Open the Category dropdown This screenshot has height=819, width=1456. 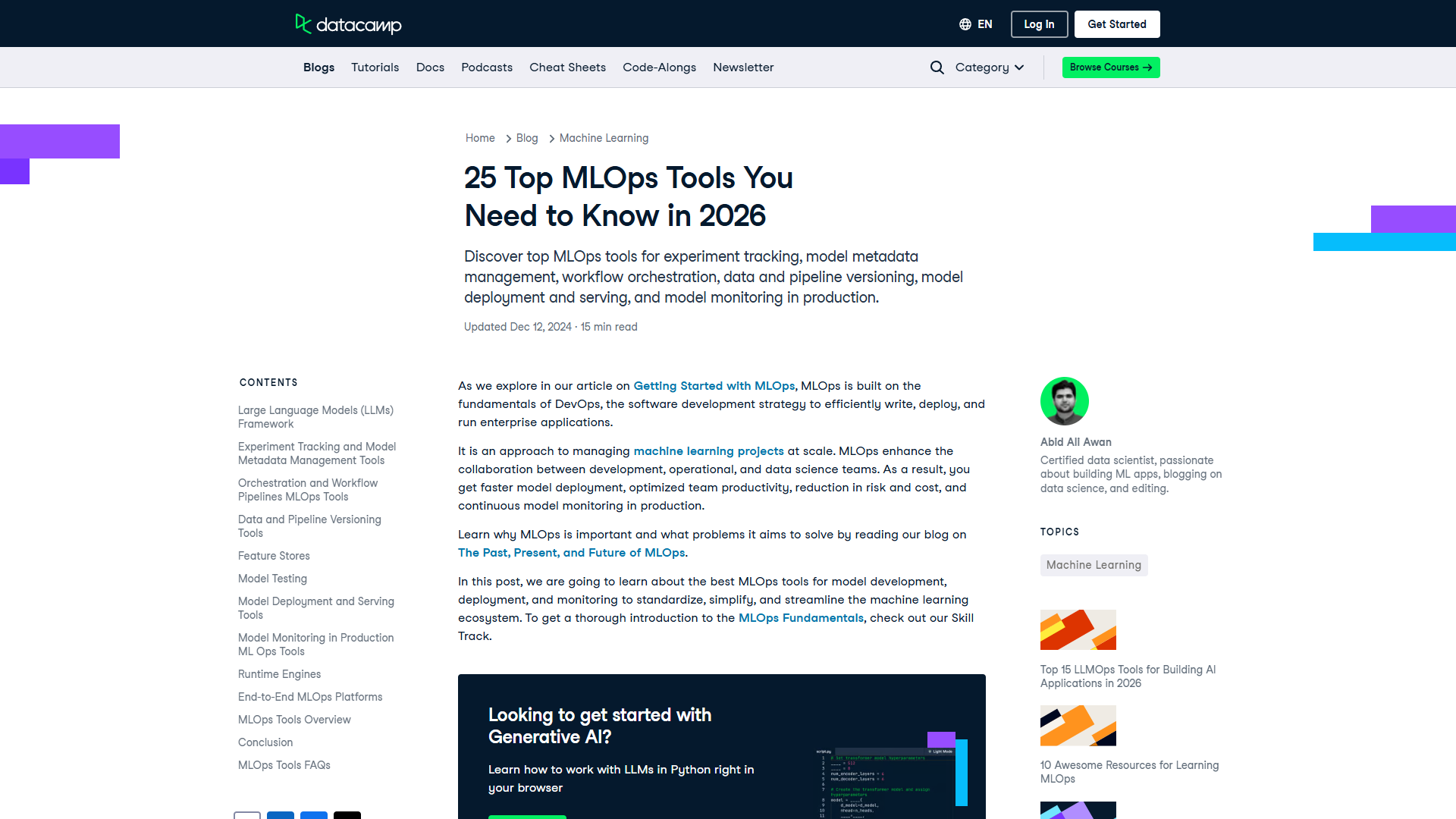(x=988, y=67)
